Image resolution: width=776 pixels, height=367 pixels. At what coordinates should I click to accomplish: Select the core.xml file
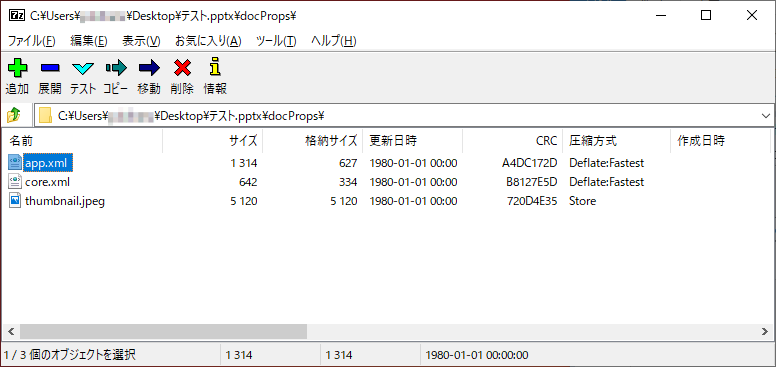[47, 182]
